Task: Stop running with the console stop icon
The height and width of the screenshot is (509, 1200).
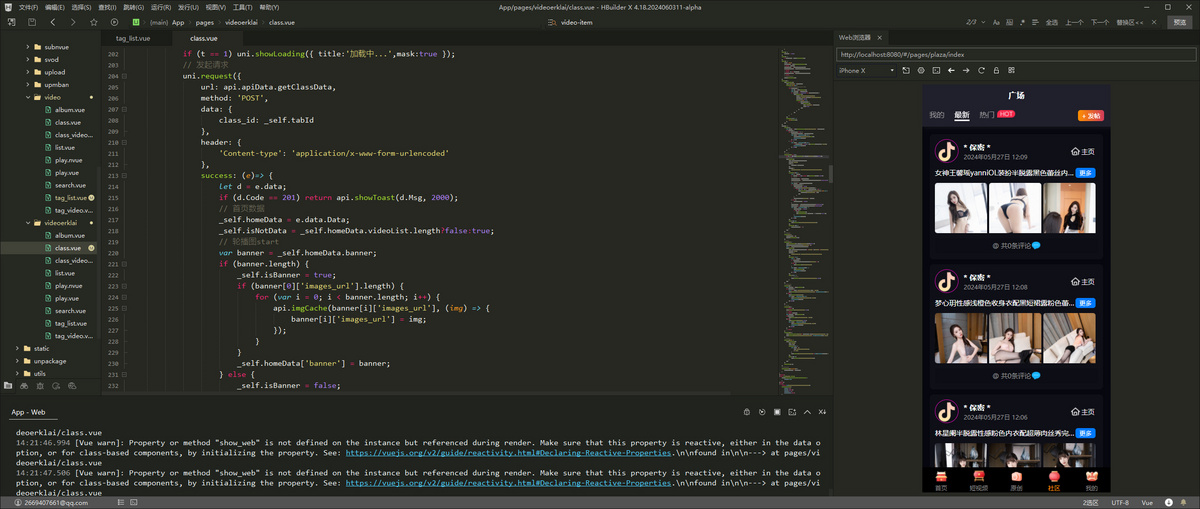Action: tap(777, 412)
